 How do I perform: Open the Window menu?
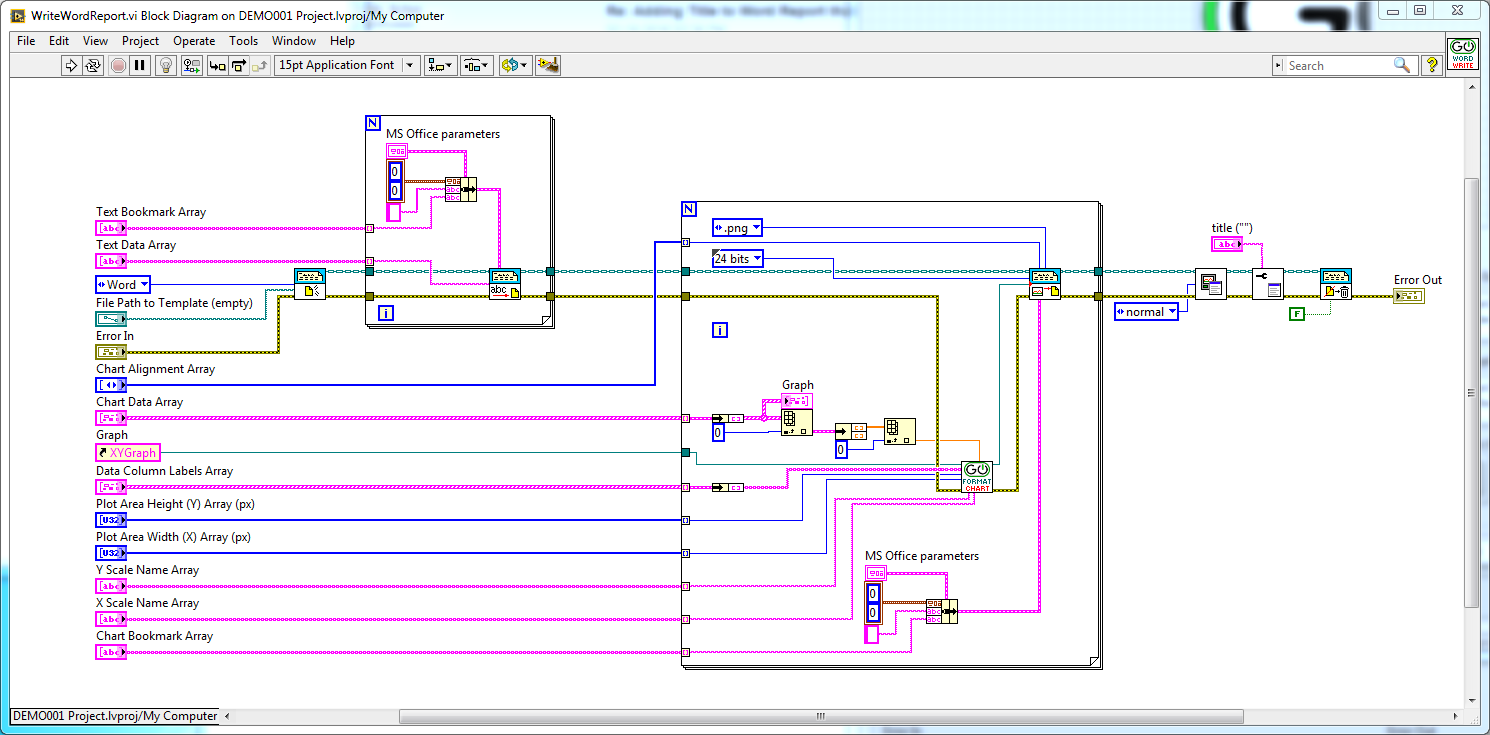click(x=294, y=41)
